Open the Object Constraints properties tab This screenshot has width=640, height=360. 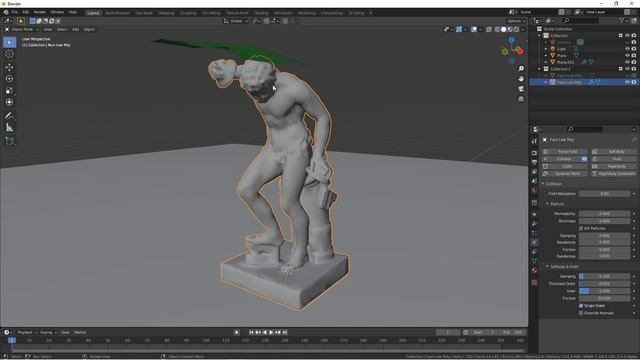[x=534, y=251]
